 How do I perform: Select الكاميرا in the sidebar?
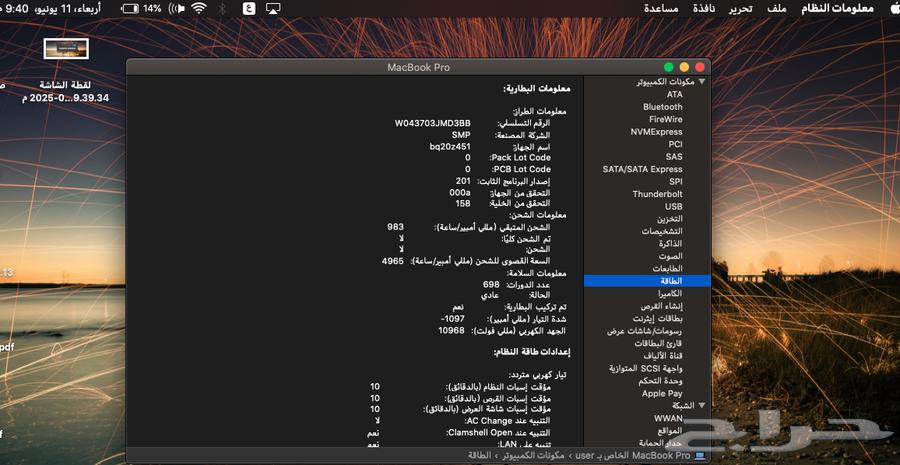(x=670, y=293)
